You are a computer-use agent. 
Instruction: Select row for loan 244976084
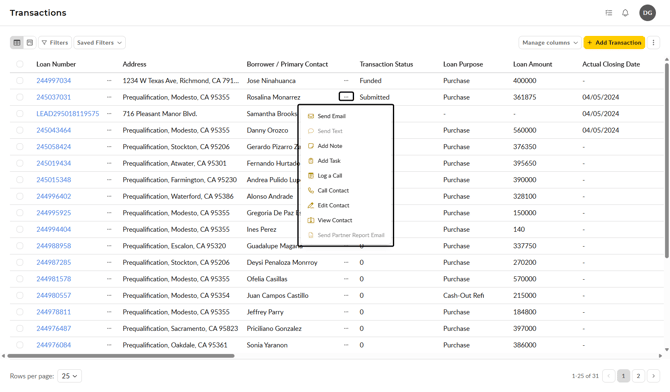[x=20, y=345]
